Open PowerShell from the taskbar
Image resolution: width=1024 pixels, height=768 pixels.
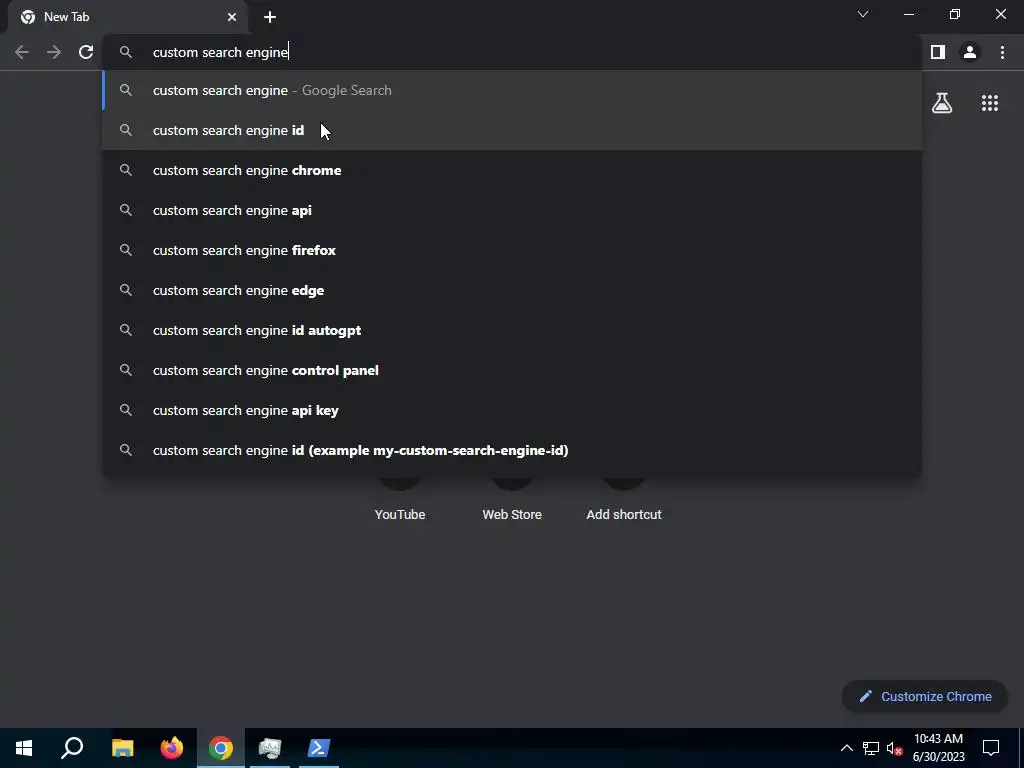319,748
